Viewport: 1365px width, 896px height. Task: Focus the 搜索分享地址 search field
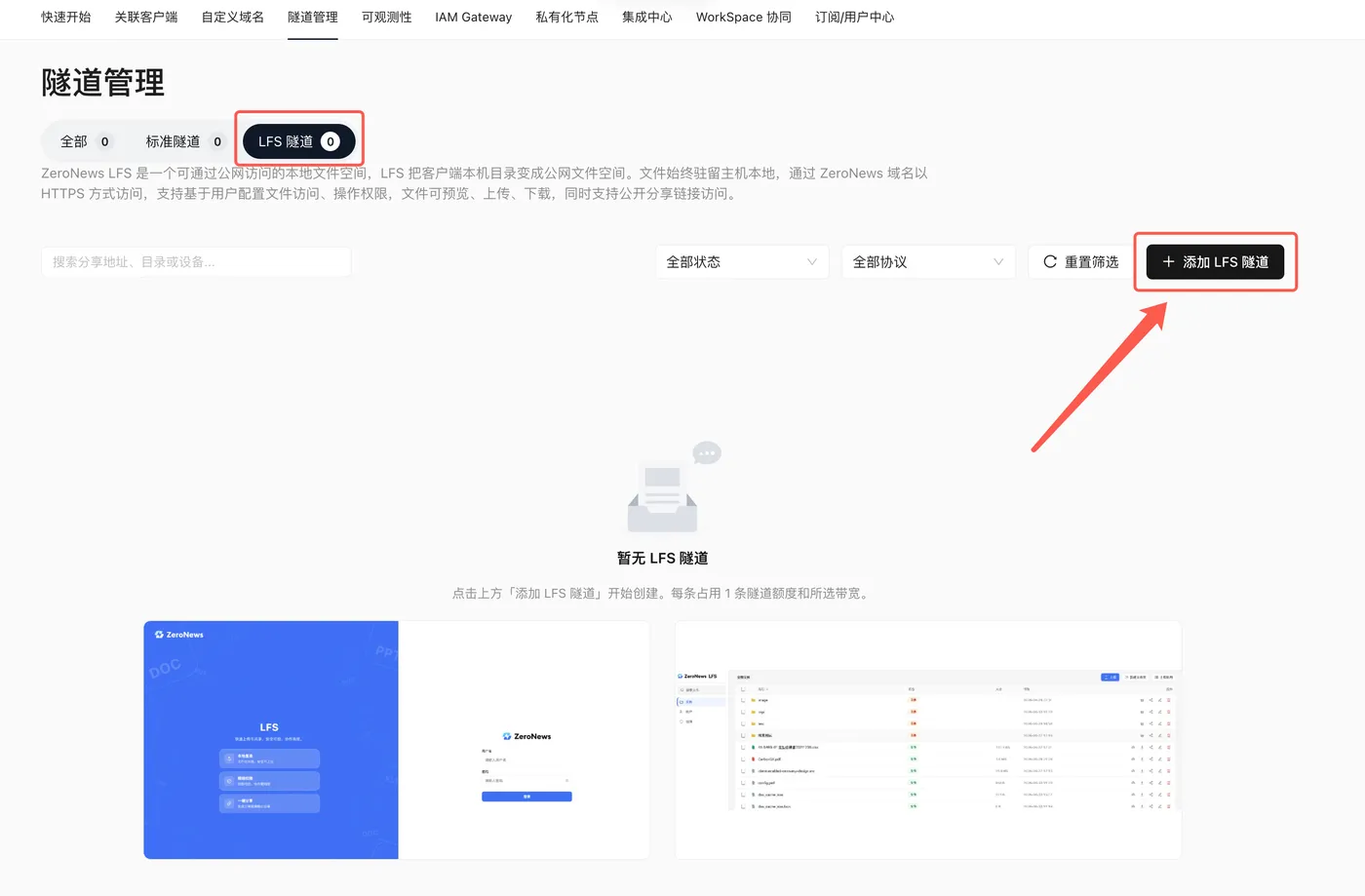[x=196, y=262]
